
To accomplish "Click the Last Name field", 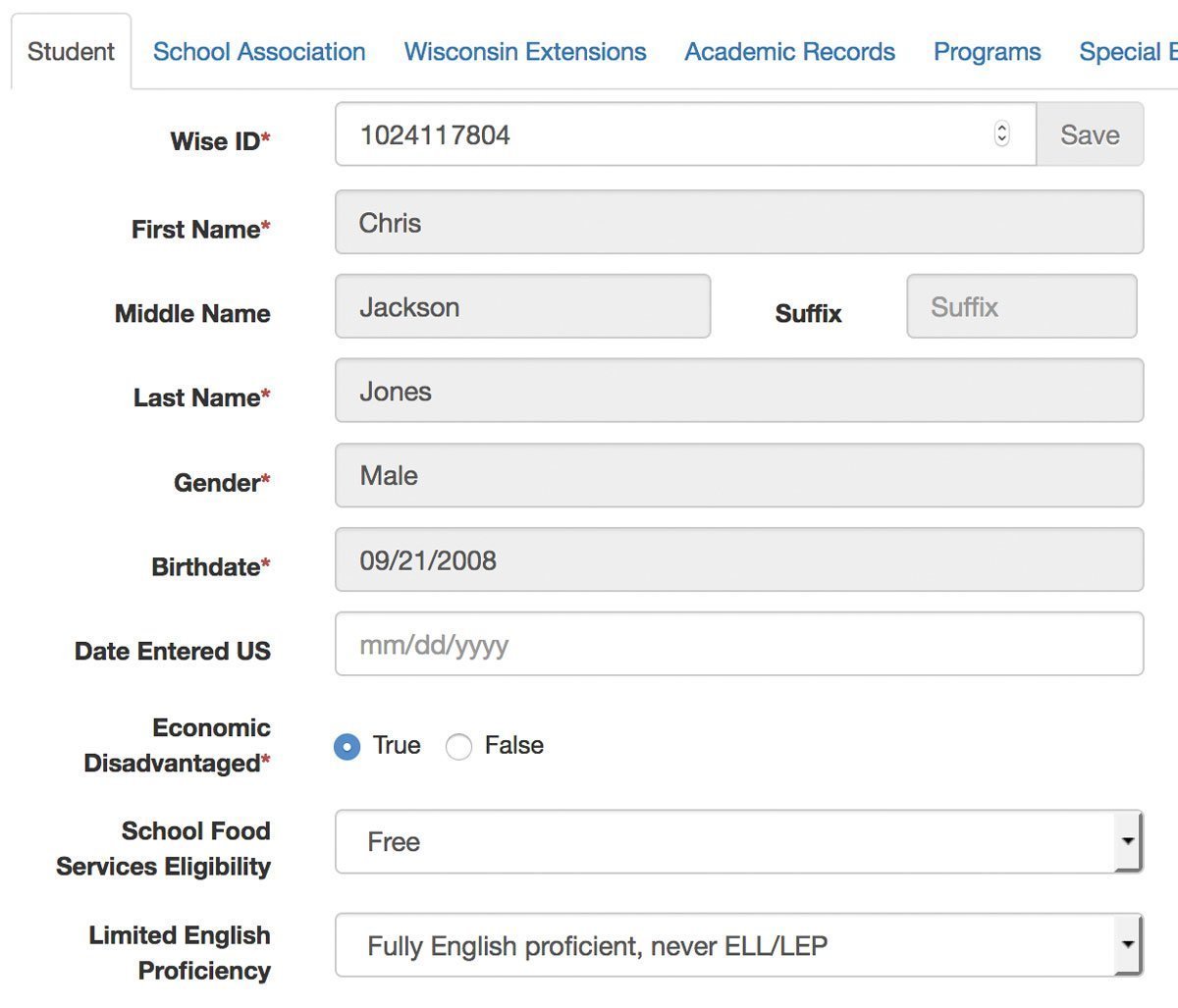I will pyautogui.click(x=739, y=392).
